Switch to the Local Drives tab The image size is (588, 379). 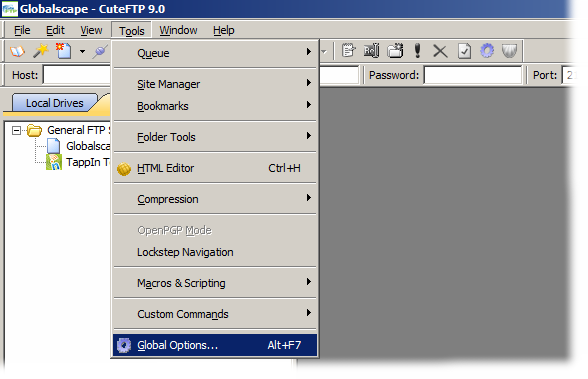54,103
